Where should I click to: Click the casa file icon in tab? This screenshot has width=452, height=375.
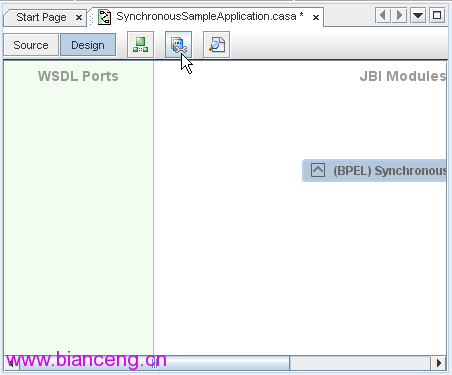(x=104, y=17)
